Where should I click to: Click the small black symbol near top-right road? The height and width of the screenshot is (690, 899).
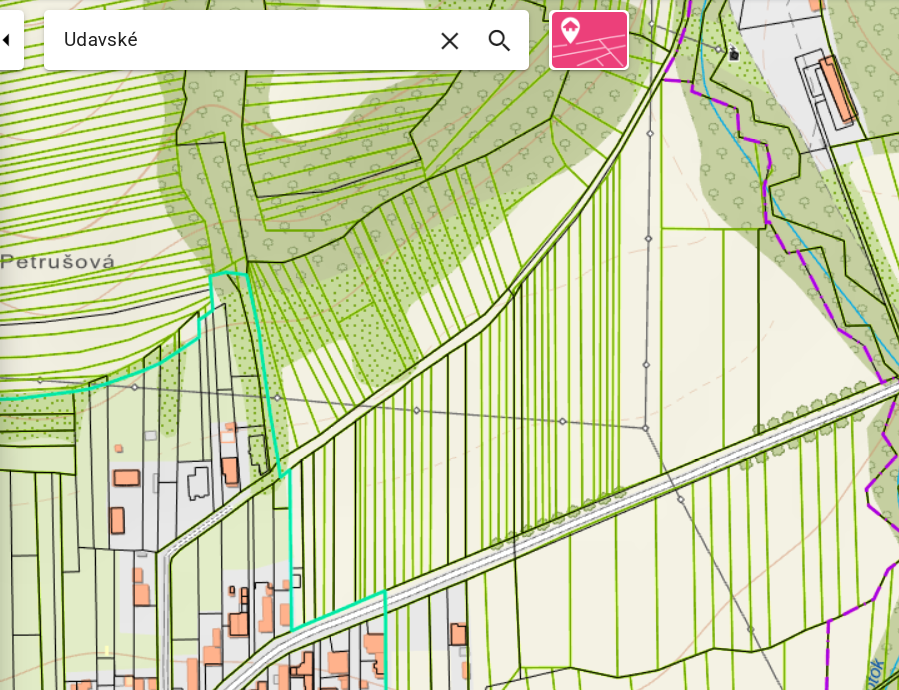tap(735, 54)
